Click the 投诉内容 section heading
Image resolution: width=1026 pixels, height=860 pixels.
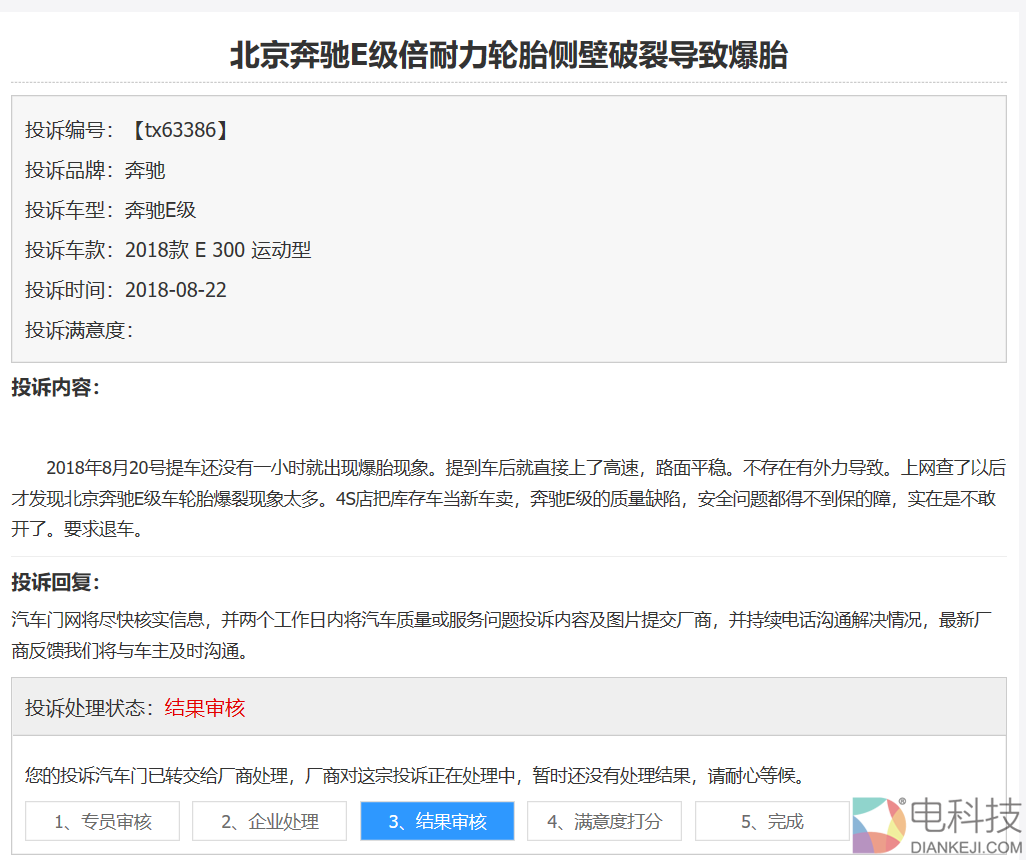(55, 388)
